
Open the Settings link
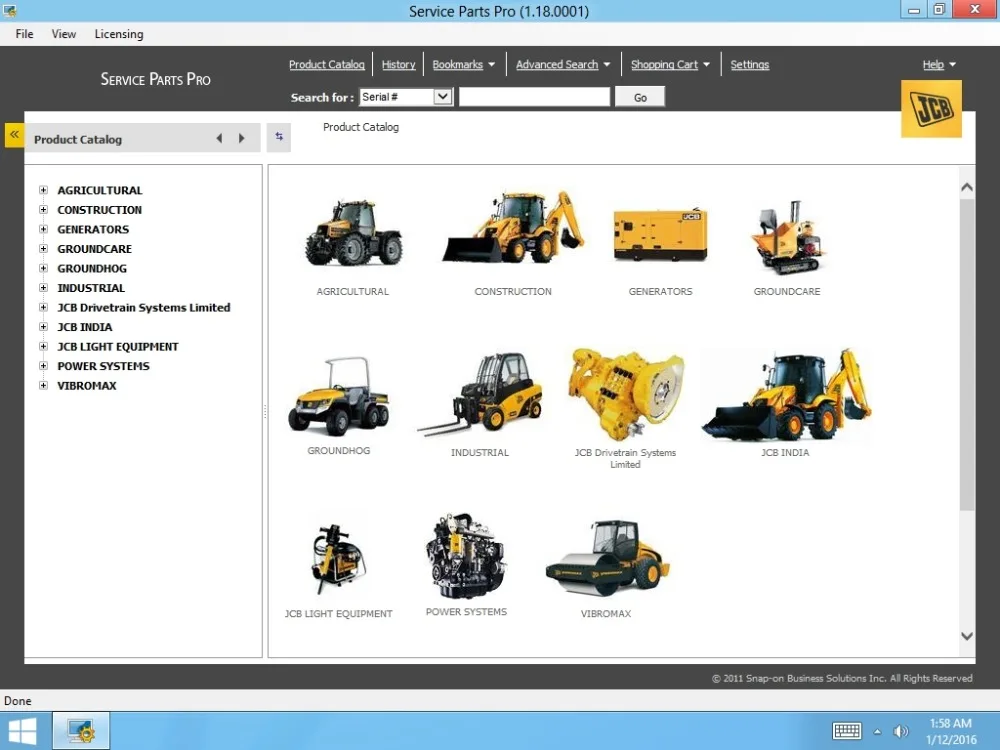click(750, 64)
